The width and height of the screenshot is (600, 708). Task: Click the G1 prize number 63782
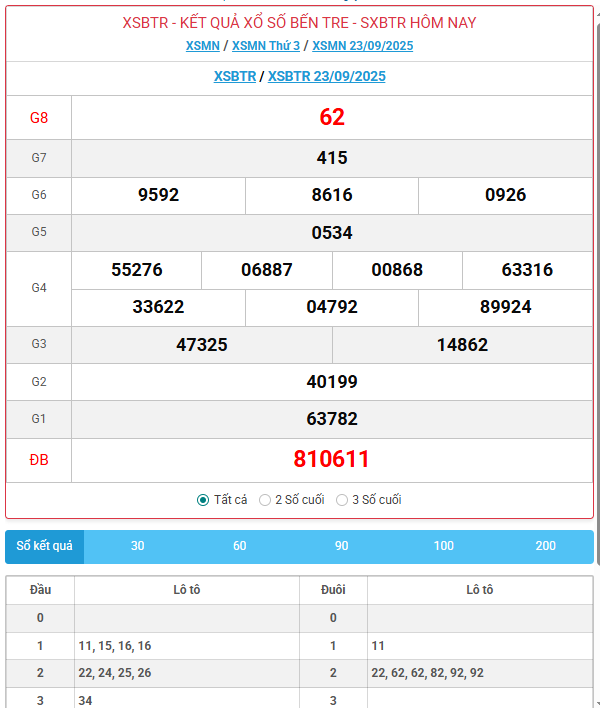click(x=331, y=418)
